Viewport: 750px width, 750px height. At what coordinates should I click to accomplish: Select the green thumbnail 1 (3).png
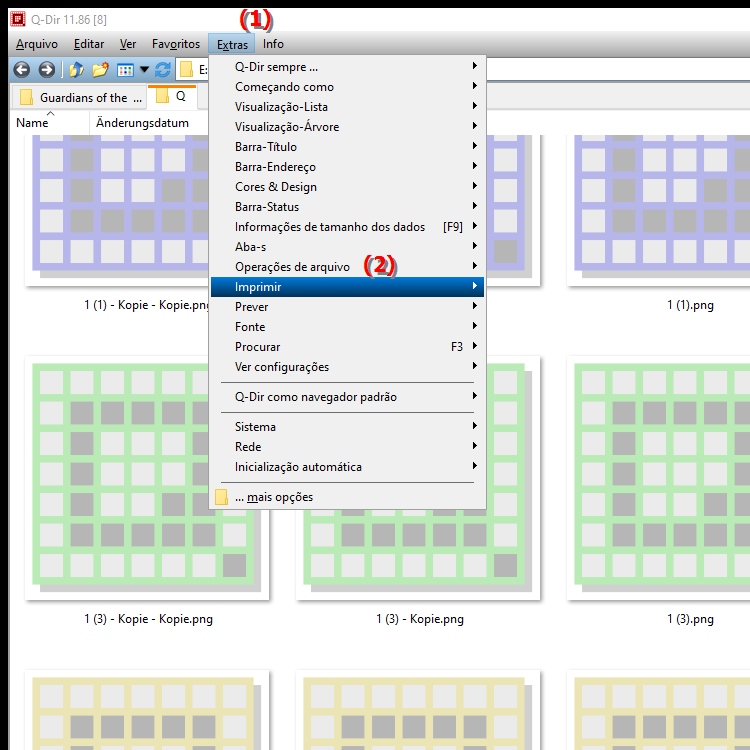[659, 478]
